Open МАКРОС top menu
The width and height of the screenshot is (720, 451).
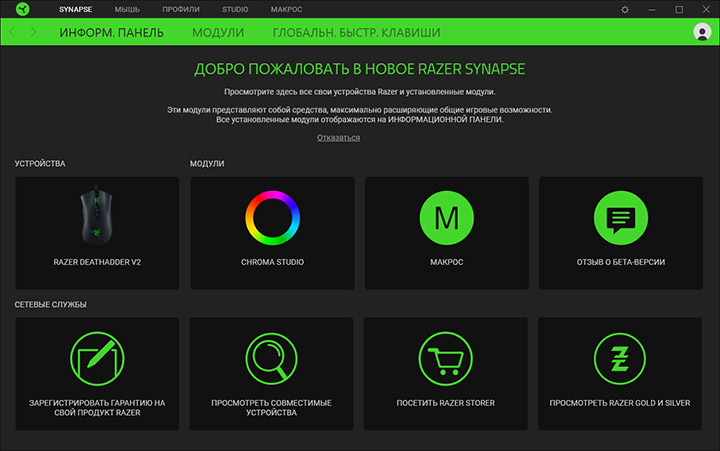coord(287,9)
